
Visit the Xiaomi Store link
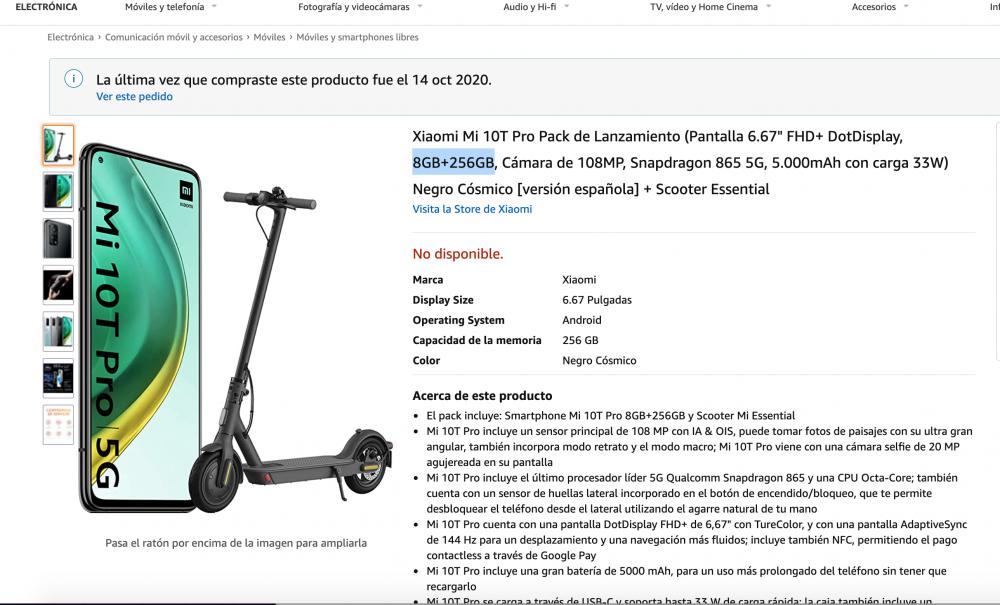pyautogui.click(x=472, y=209)
